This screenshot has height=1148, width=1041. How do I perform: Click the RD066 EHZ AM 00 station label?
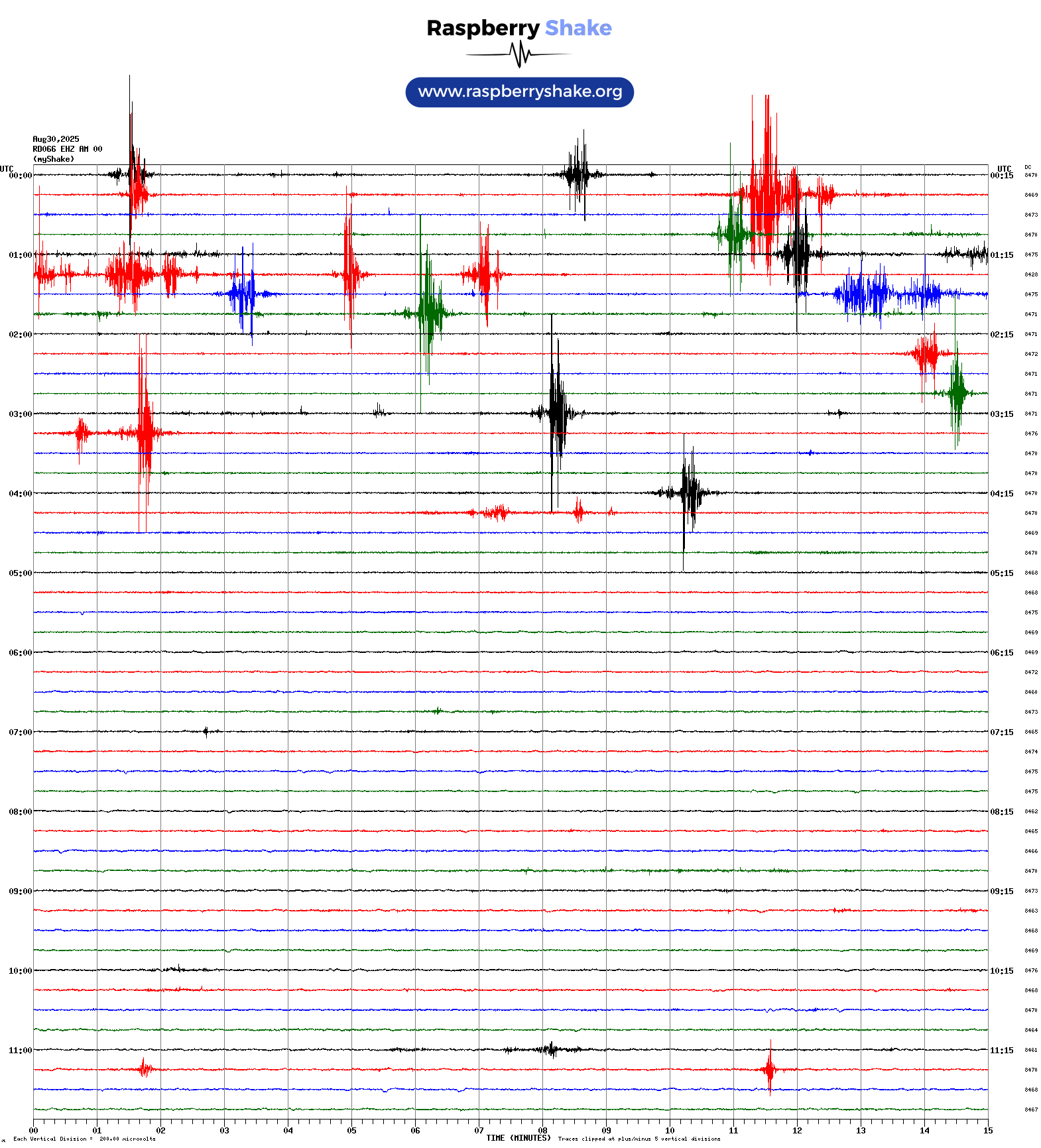[67, 149]
